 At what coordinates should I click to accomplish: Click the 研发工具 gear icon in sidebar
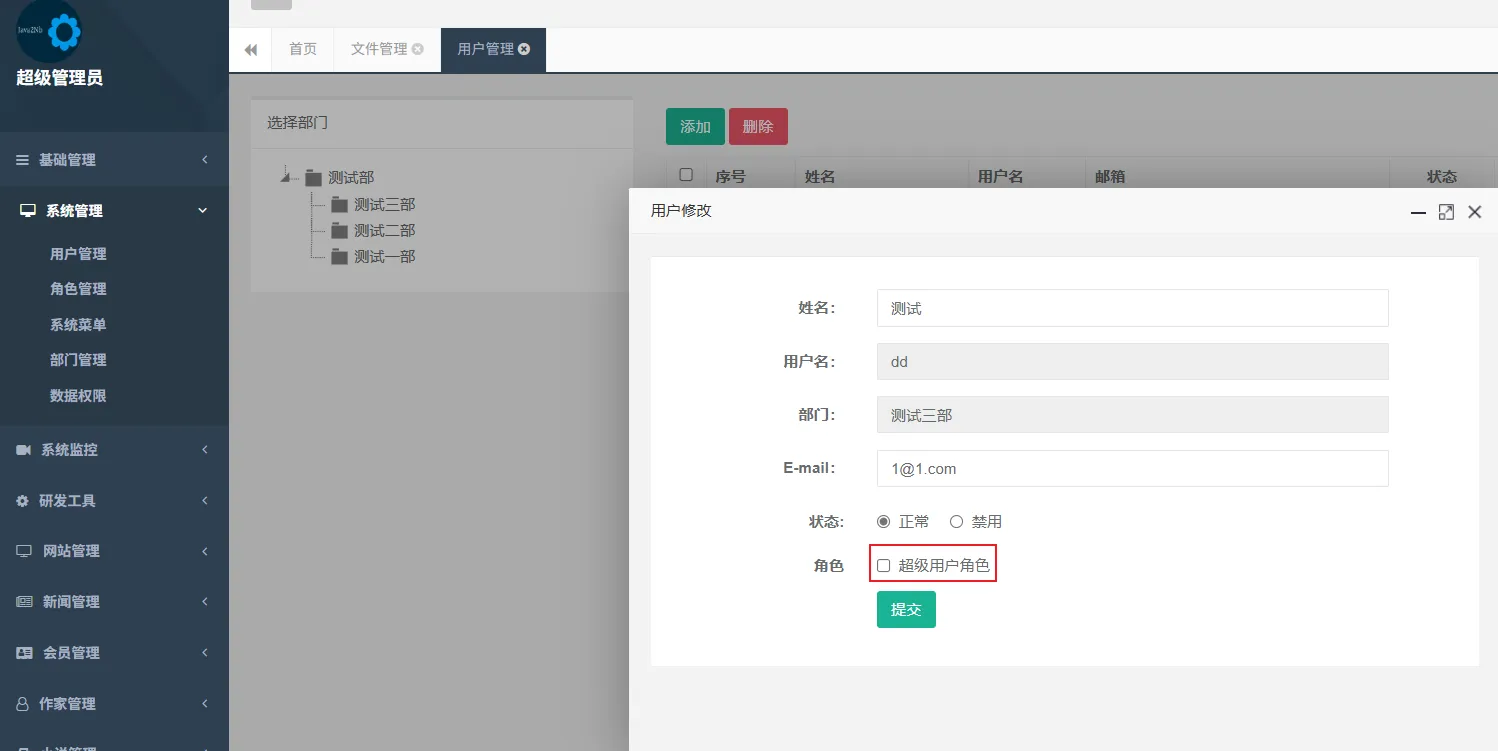23,501
